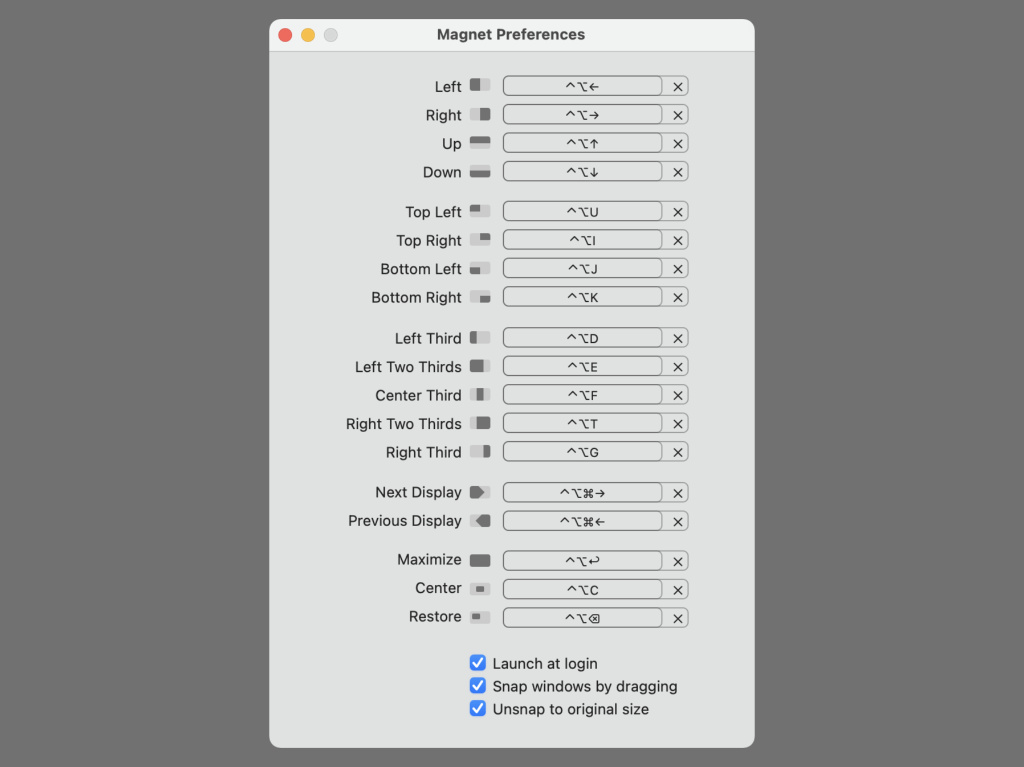This screenshot has width=1024, height=767.
Task: Toggle Unsnap to original size
Action: coord(478,709)
